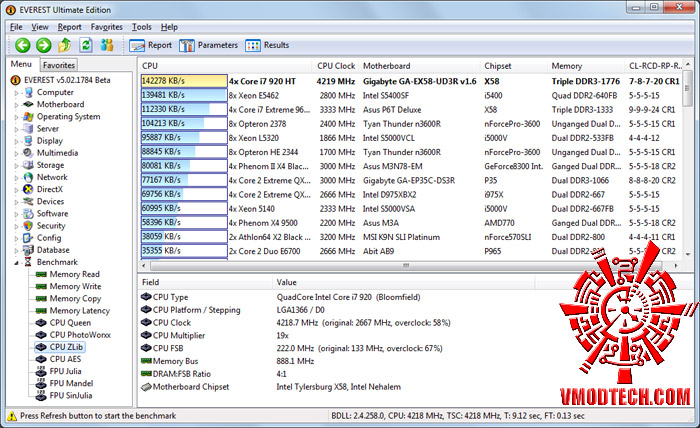Collapse the Benchmark tree node

pos(17,262)
